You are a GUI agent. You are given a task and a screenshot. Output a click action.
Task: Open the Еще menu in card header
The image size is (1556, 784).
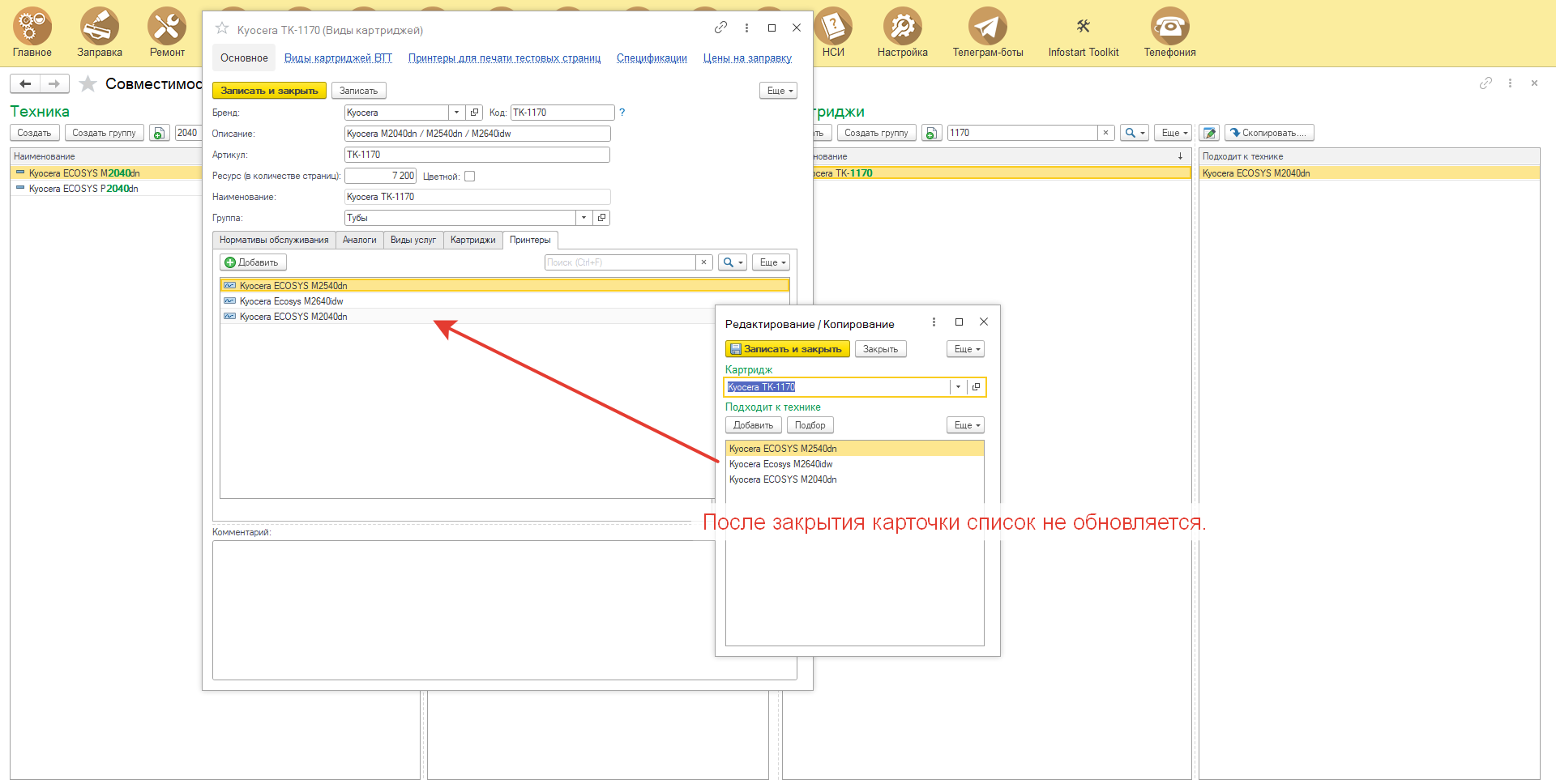click(x=779, y=91)
